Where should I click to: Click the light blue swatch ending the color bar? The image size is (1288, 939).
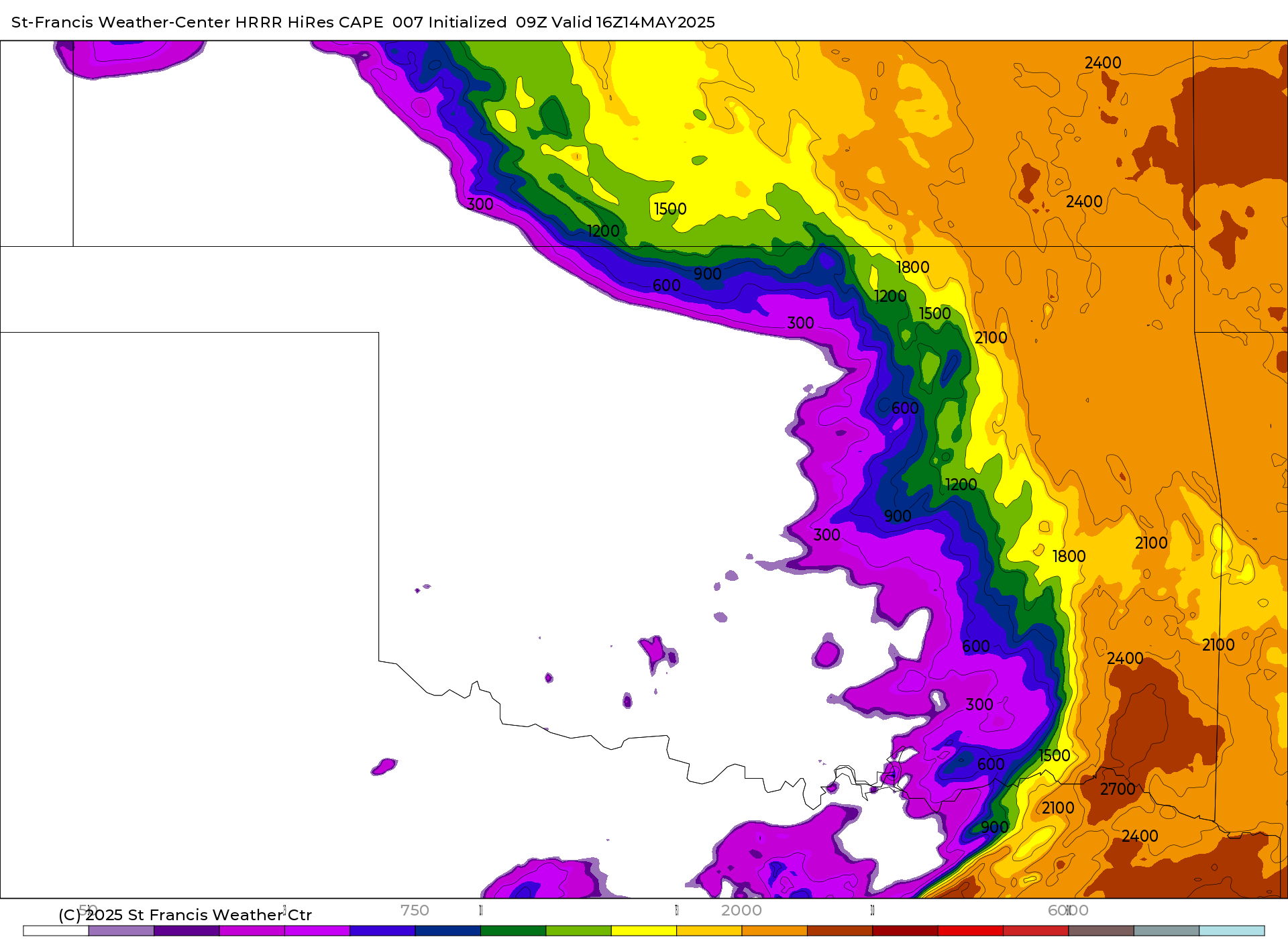[x=1232, y=931]
